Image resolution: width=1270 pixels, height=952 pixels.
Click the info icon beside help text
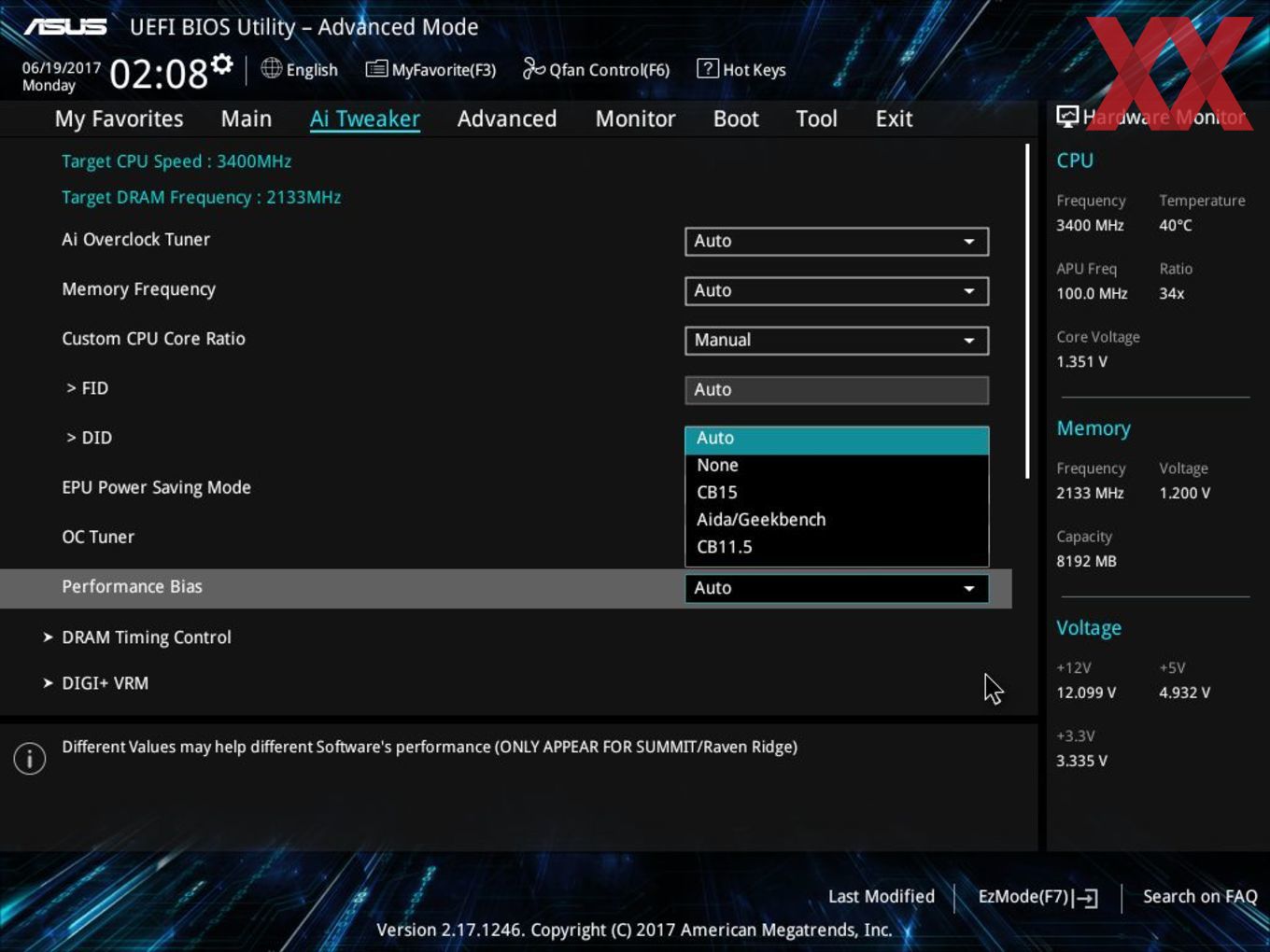30,759
